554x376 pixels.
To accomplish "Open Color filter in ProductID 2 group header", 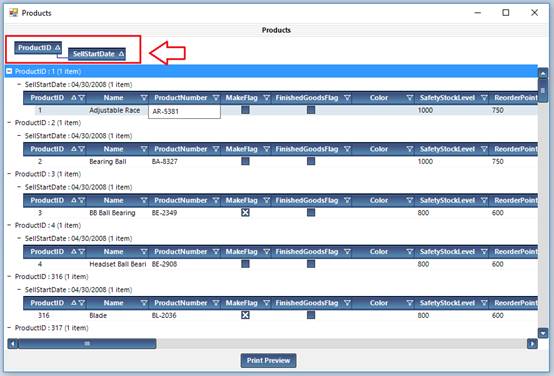I will click(x=409, y=149).
